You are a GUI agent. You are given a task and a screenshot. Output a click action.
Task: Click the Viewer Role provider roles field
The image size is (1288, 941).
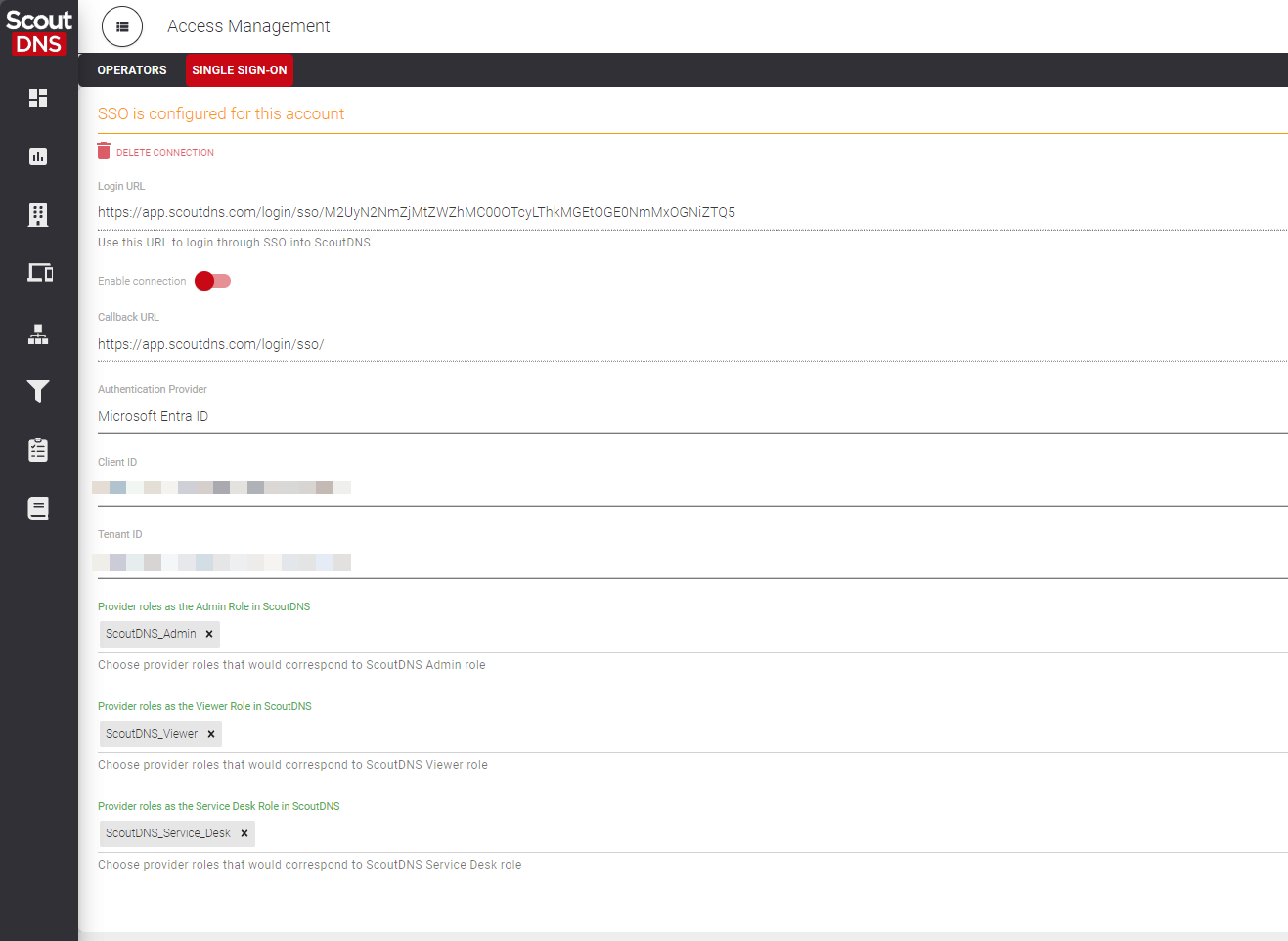(692, 735)
